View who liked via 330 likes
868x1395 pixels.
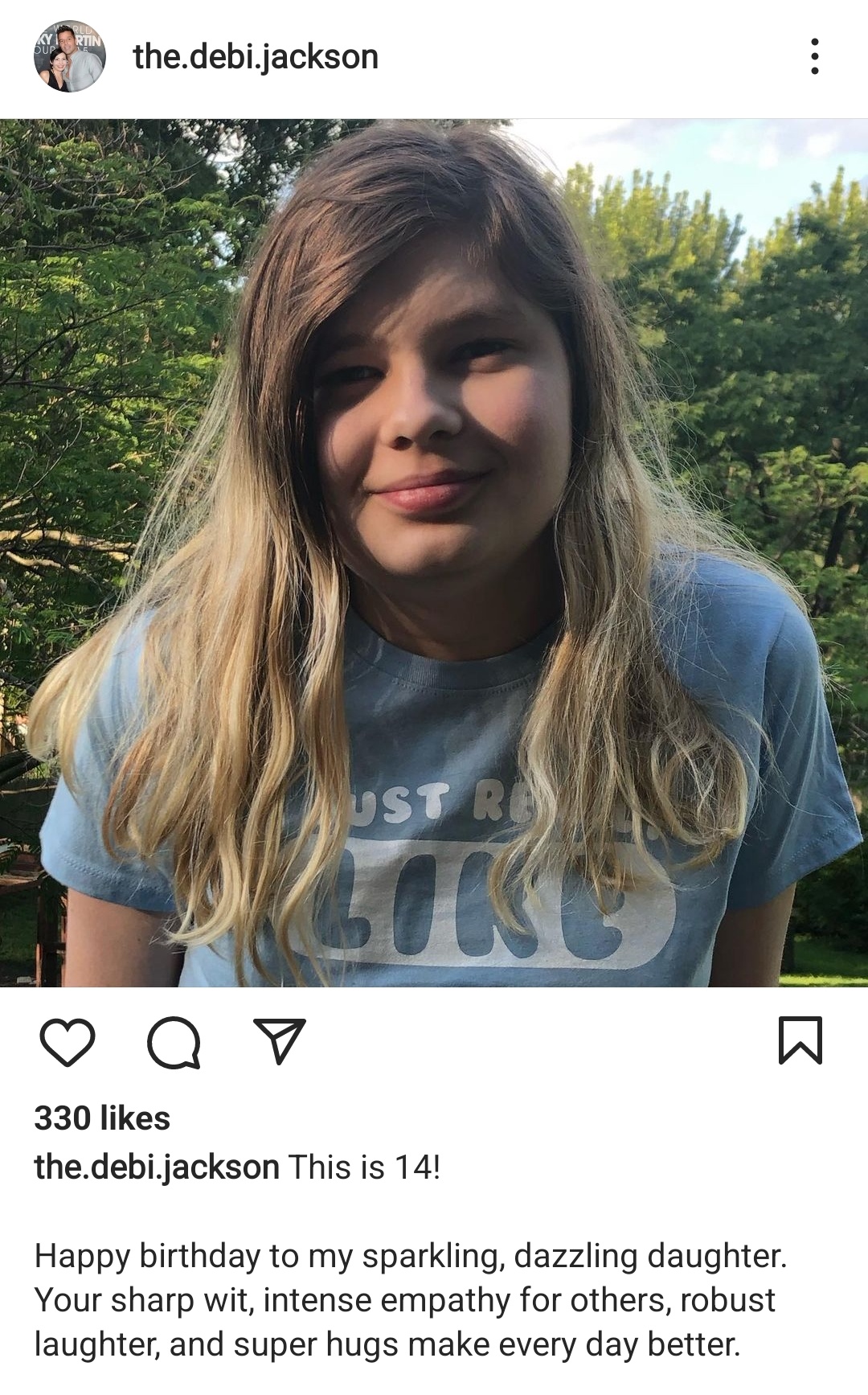pyautogui.click(x=102, y=1118)
